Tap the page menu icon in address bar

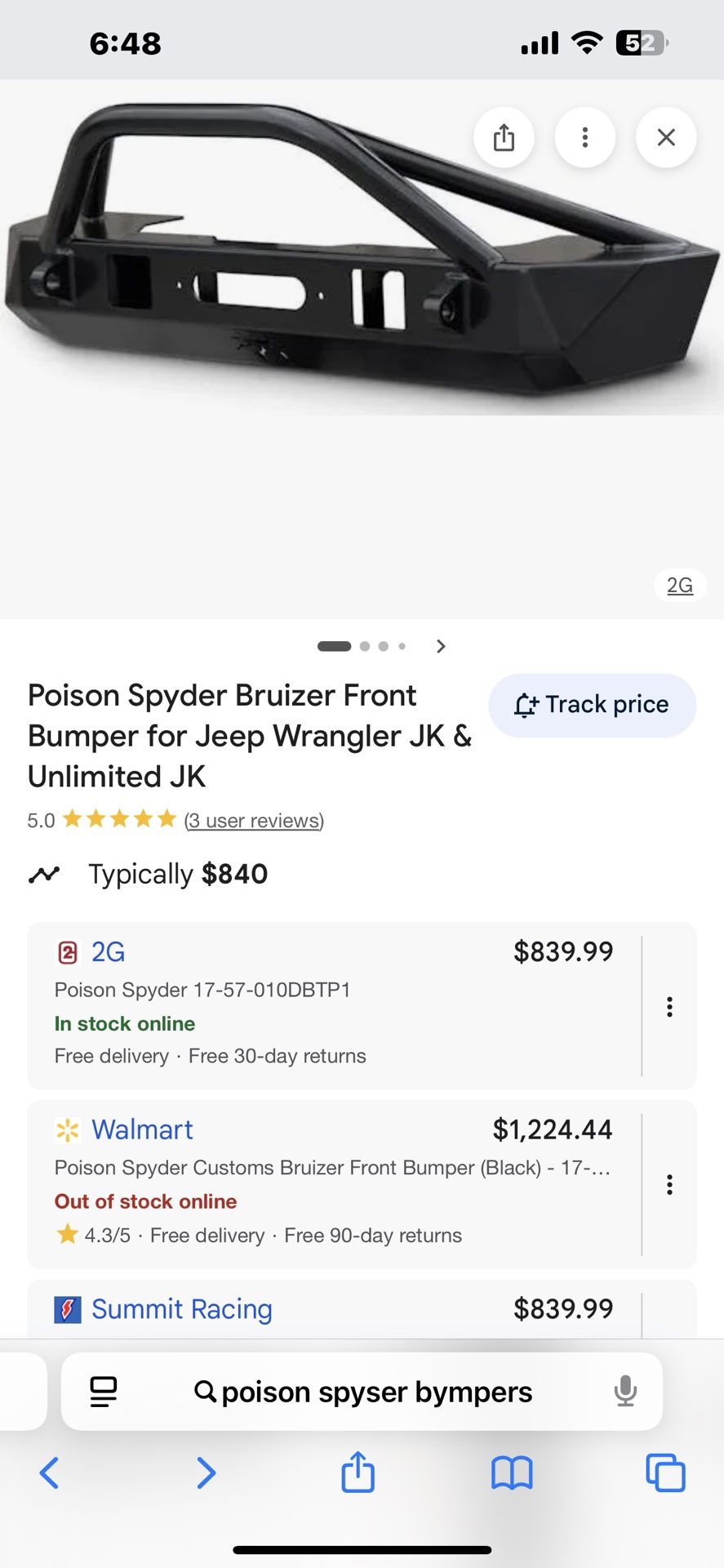(104, 1392)
